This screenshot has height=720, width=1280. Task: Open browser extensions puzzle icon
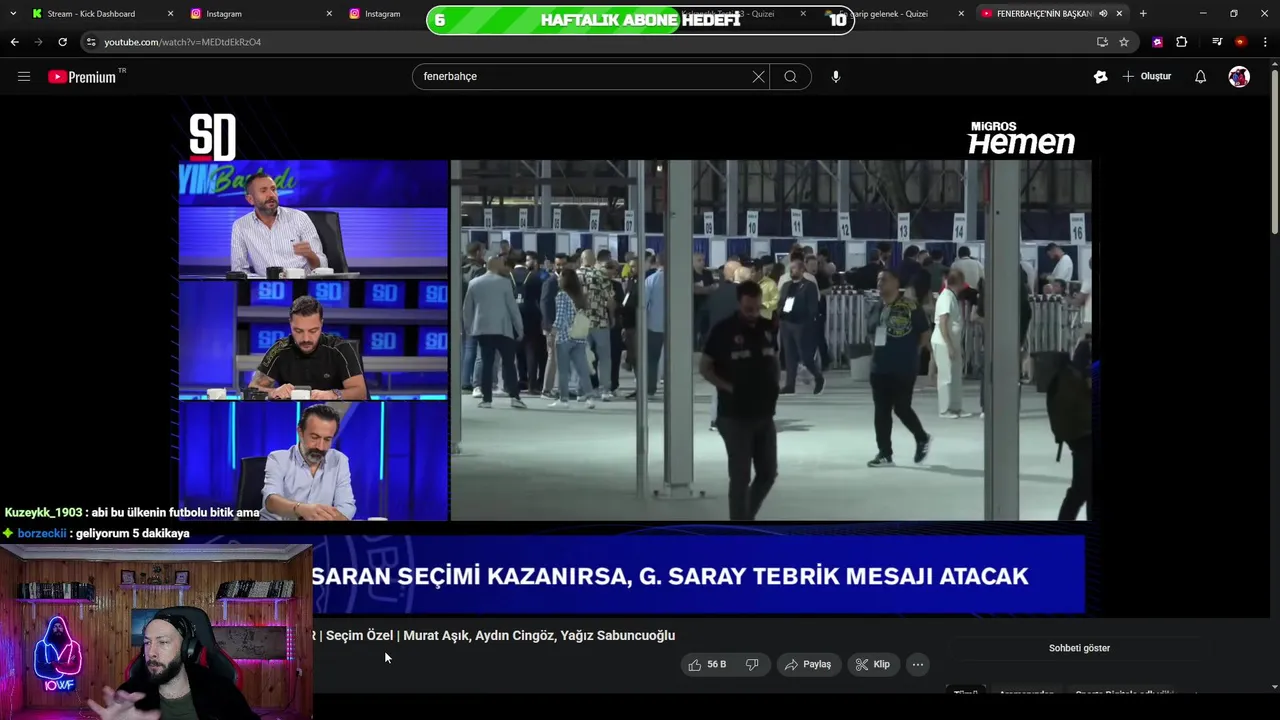(x=1182, y=42)
